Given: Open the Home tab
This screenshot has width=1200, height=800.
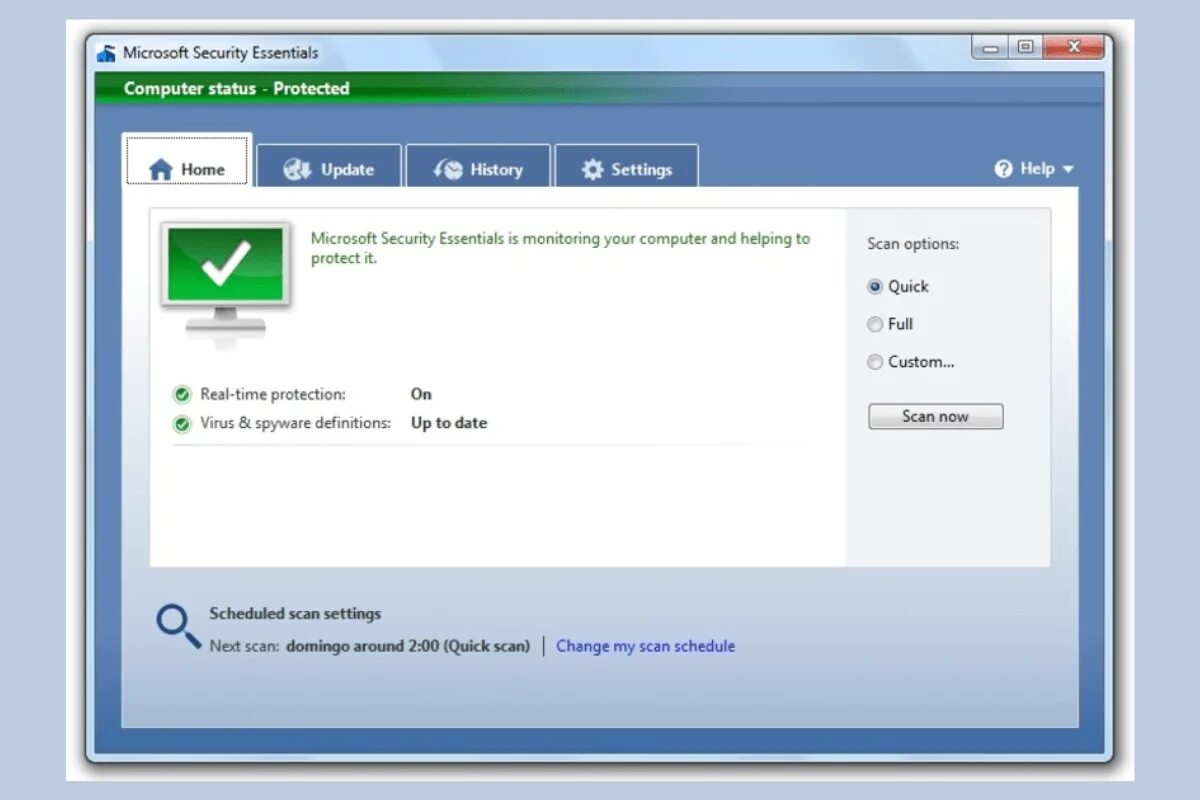Looking at the screenshot, I should [x=187, y=161].
